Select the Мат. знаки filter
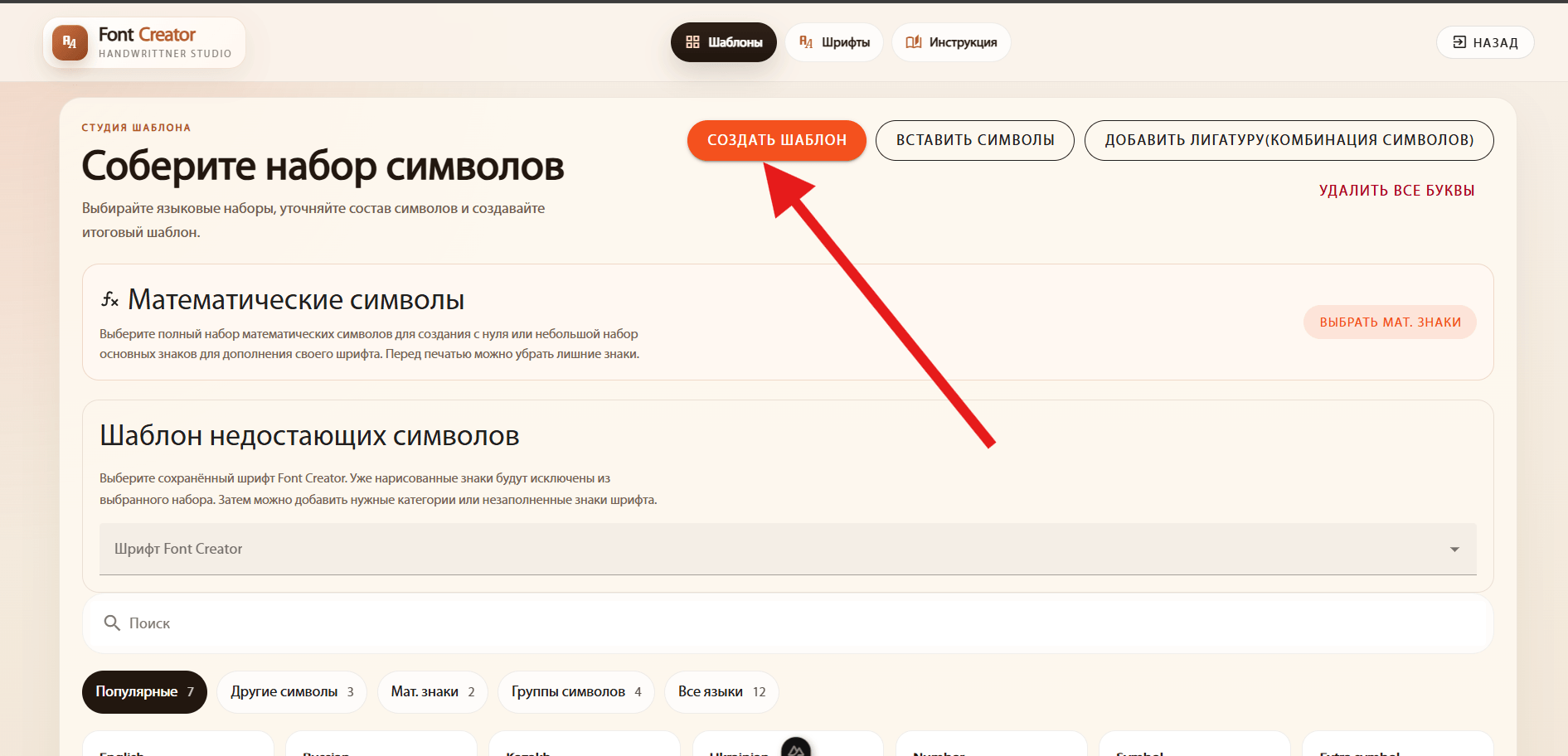The image size is (1568, 756). (433, 692)
